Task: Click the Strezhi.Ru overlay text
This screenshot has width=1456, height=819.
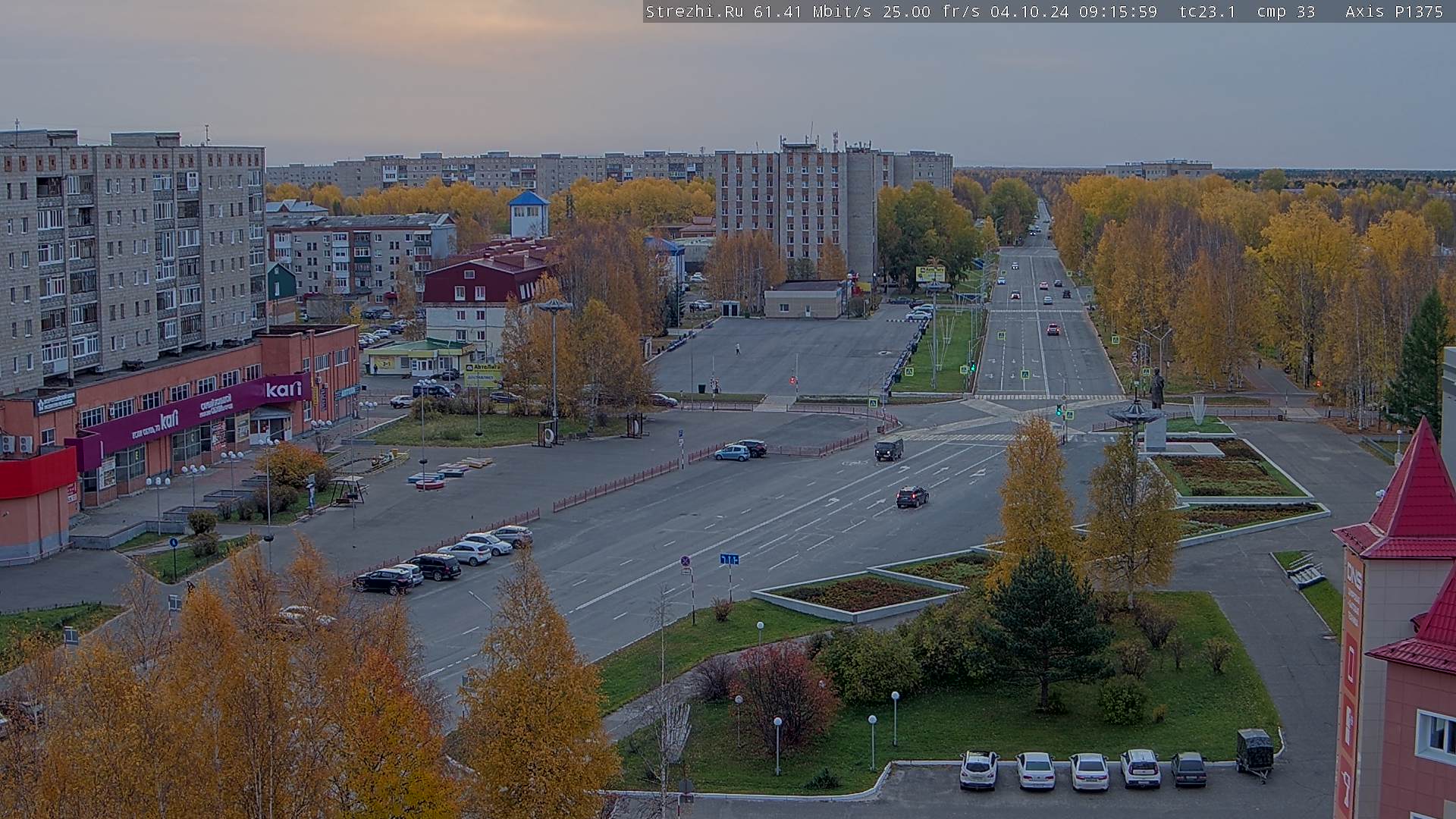Action: coord(694,11)
